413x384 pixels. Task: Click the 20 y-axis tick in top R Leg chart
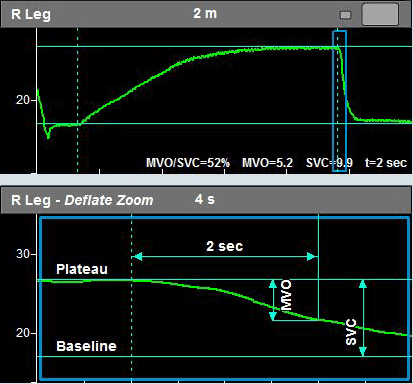click(23, 100)
